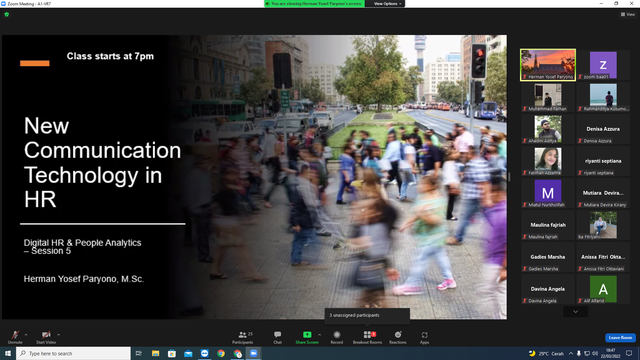The width and height of the screenshot is (640, 360).
Task: Open the Mail app from taskbar
Action: (x=188, y=353)
